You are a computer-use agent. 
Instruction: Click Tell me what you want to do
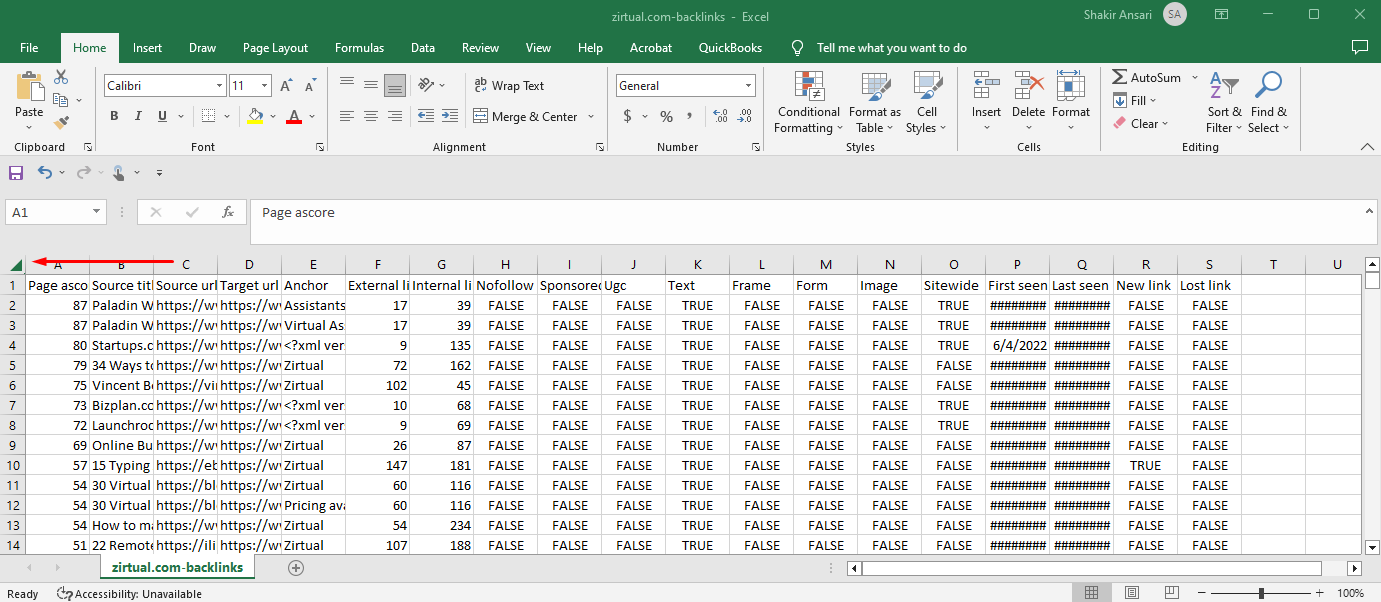[x=892, y=47]
